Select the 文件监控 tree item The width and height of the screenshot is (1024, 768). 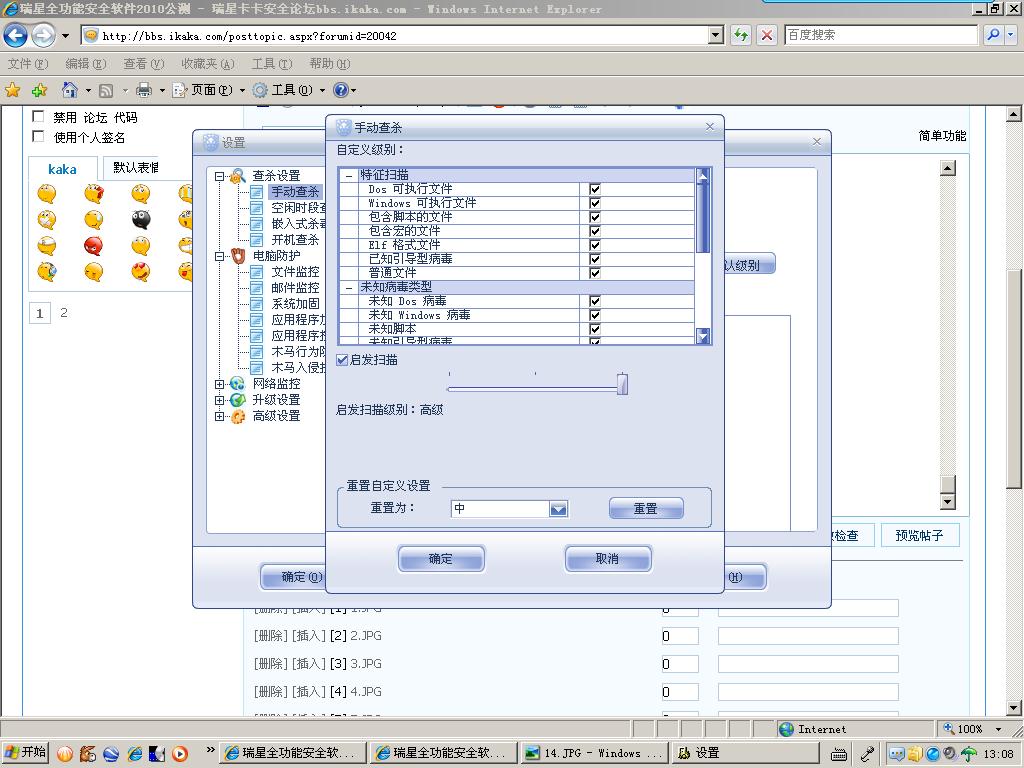tap(295, 272)
